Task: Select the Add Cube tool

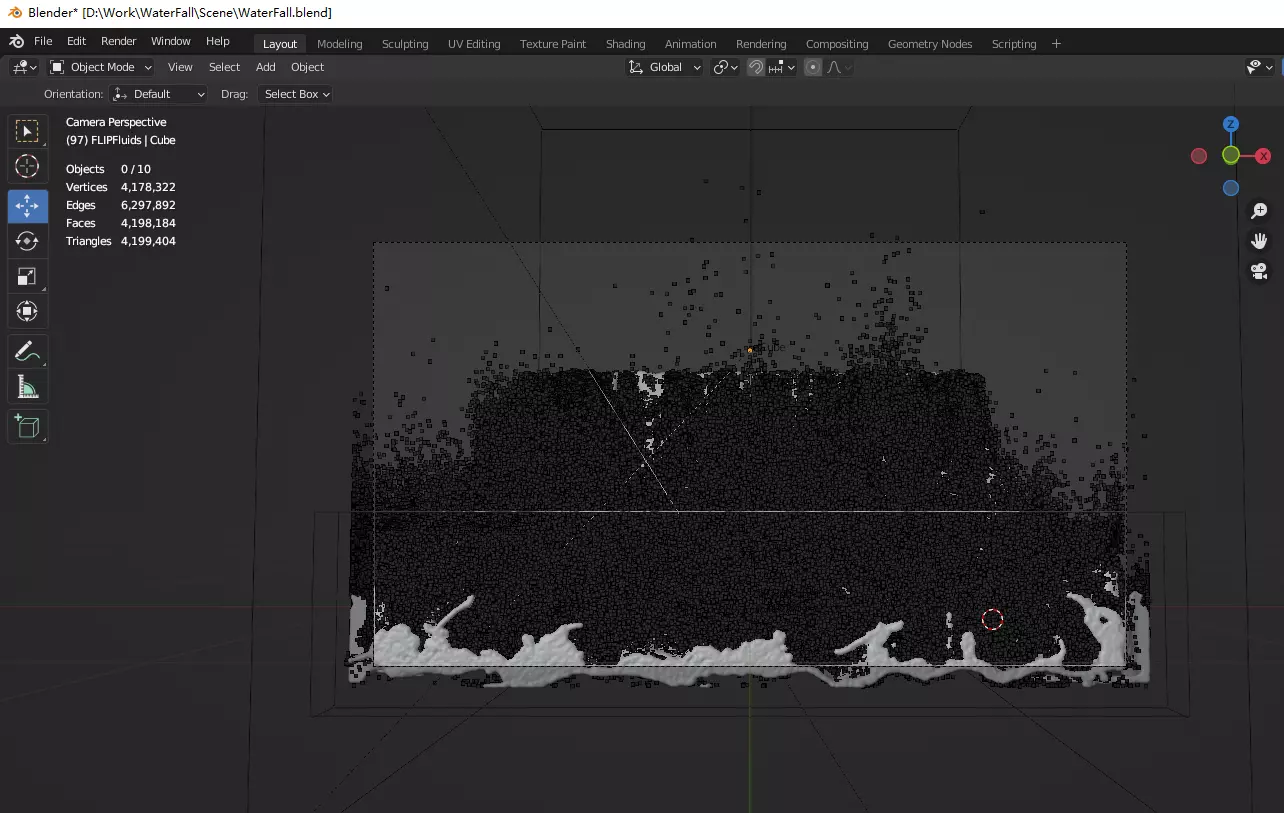Action: (27, 426)
